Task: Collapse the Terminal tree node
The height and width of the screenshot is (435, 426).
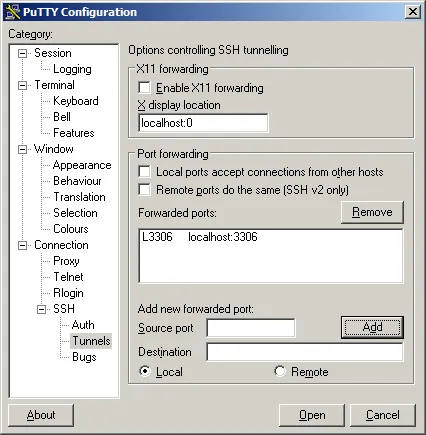Action: tap(22, 85)
